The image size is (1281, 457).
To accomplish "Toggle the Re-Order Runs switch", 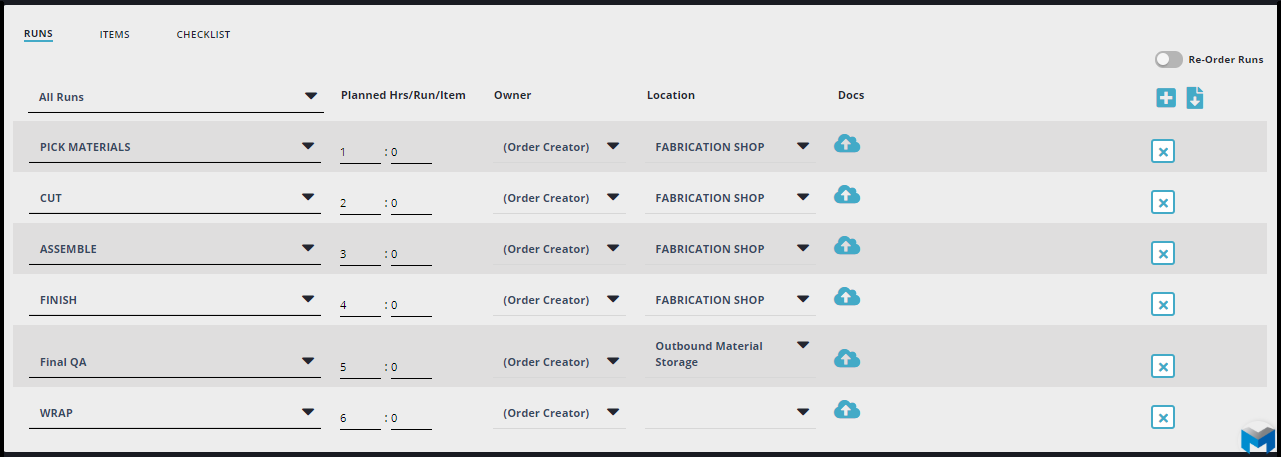I will coord(1168,60).
